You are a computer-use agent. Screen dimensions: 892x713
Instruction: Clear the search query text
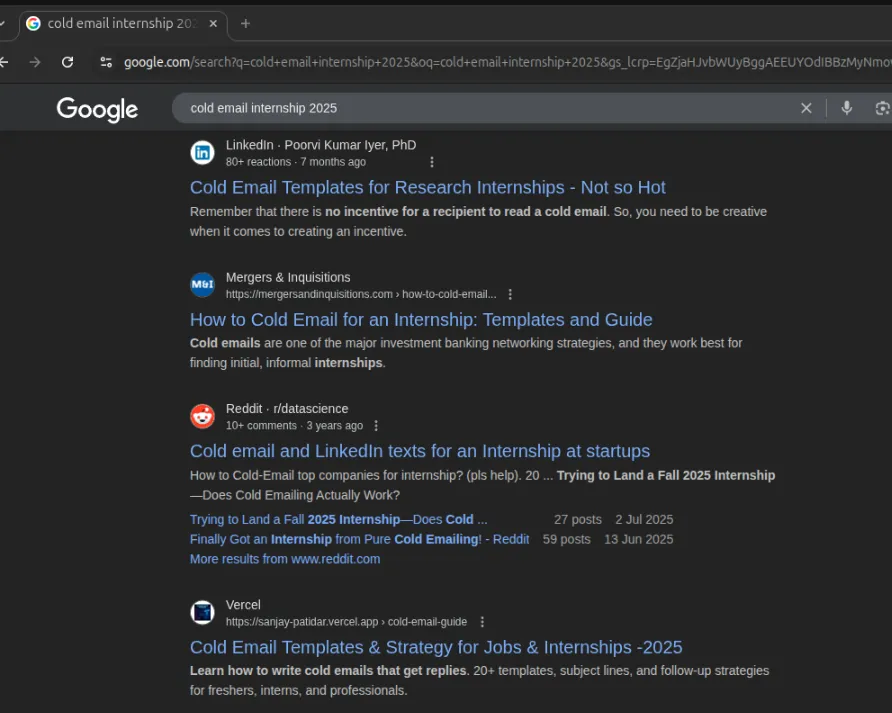click(806, 108)
